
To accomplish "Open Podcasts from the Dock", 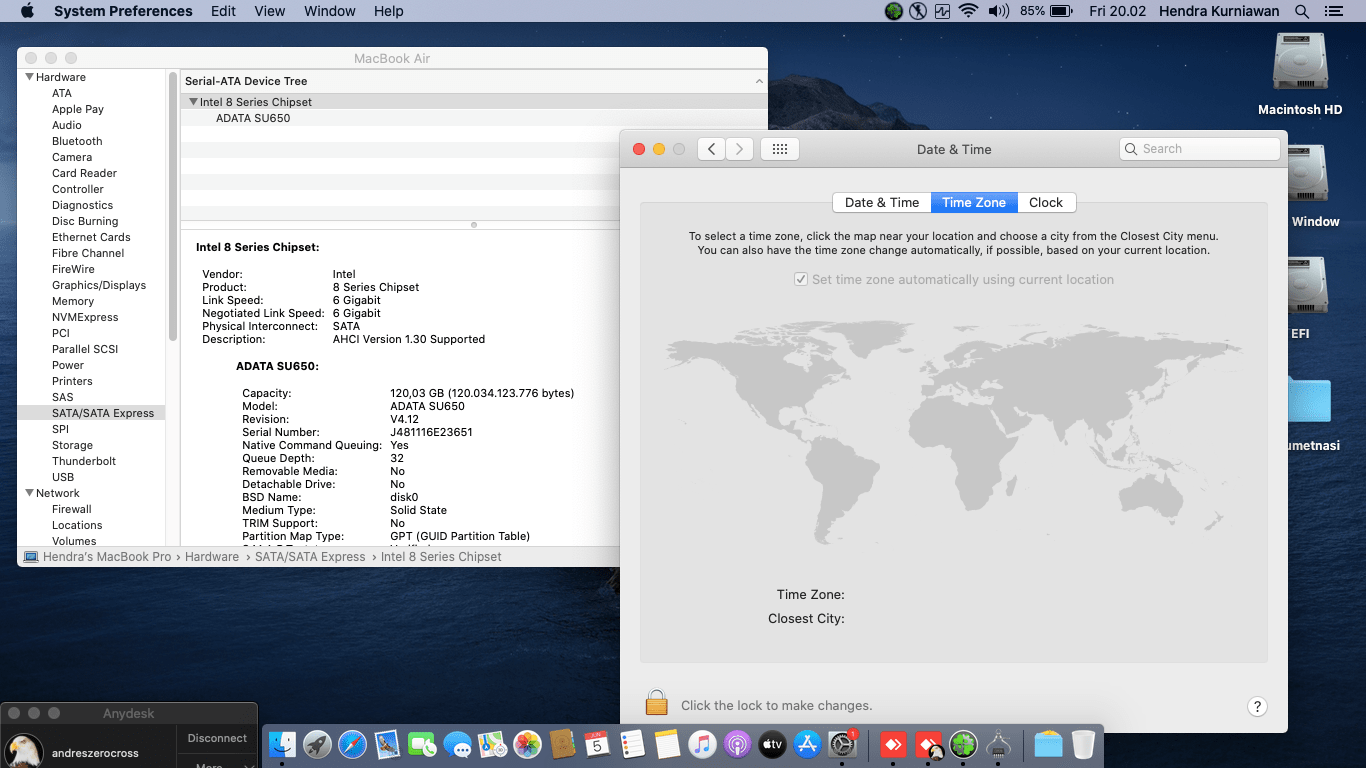I will click(x=737, y=744).
